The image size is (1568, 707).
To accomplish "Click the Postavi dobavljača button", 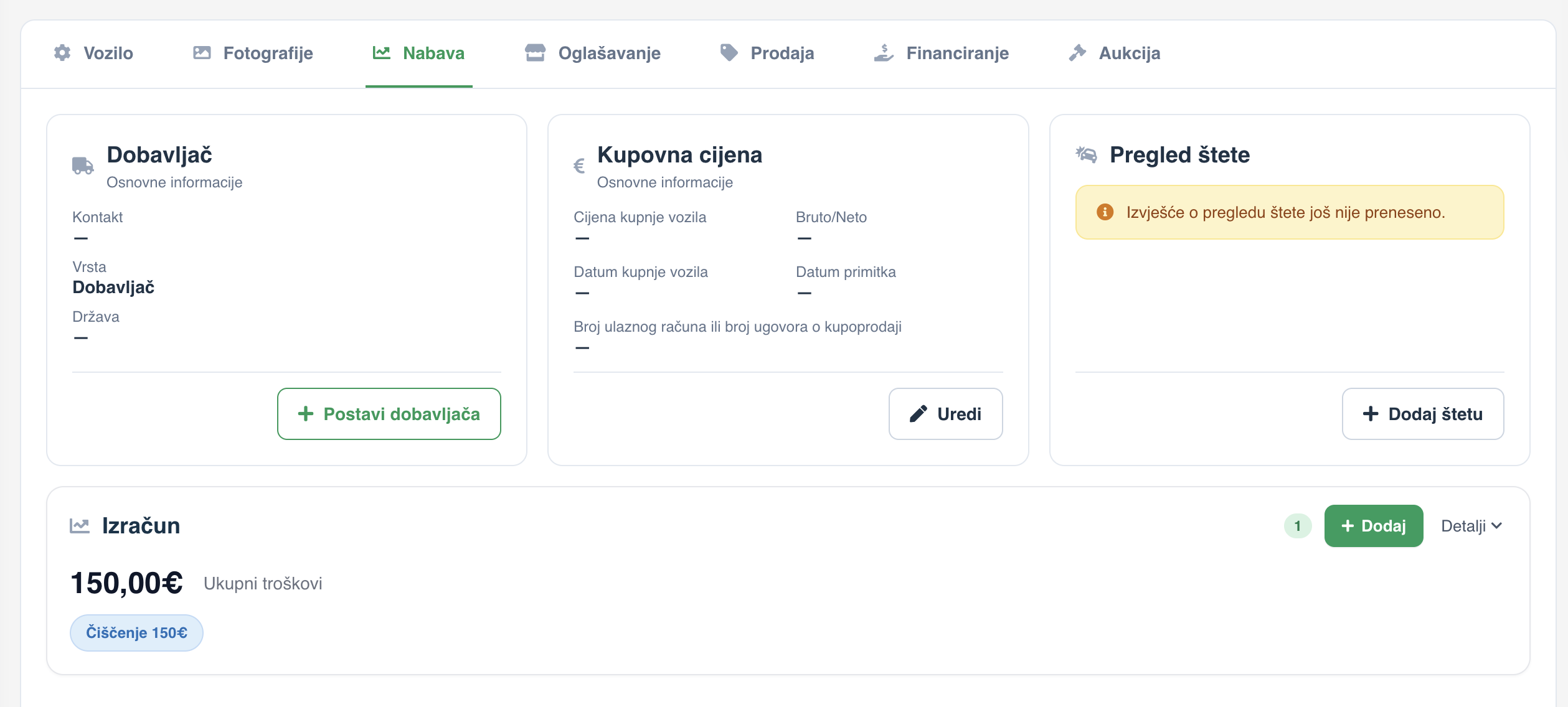I will pyautogui.click(x=389, y=414).
